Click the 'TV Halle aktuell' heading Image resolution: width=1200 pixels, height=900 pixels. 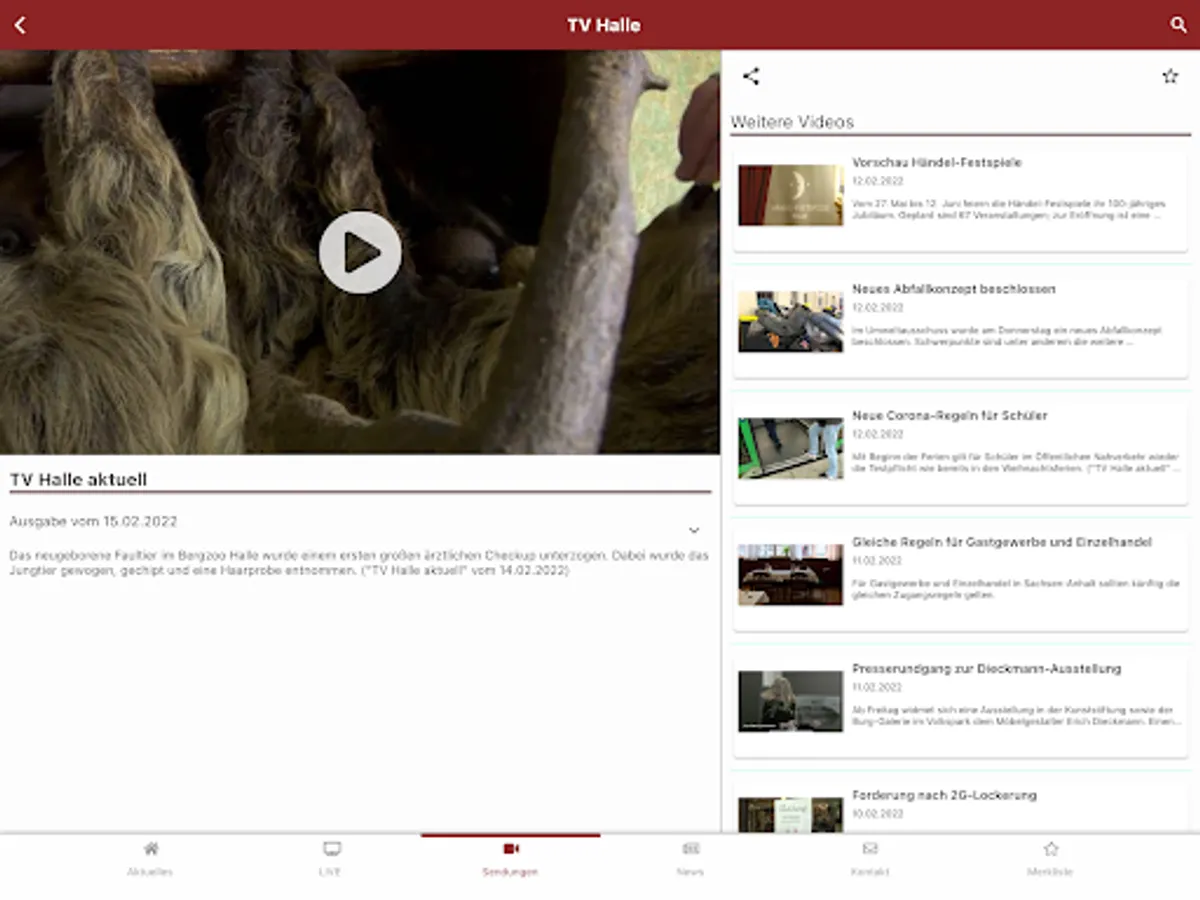[x=78, y=480]
